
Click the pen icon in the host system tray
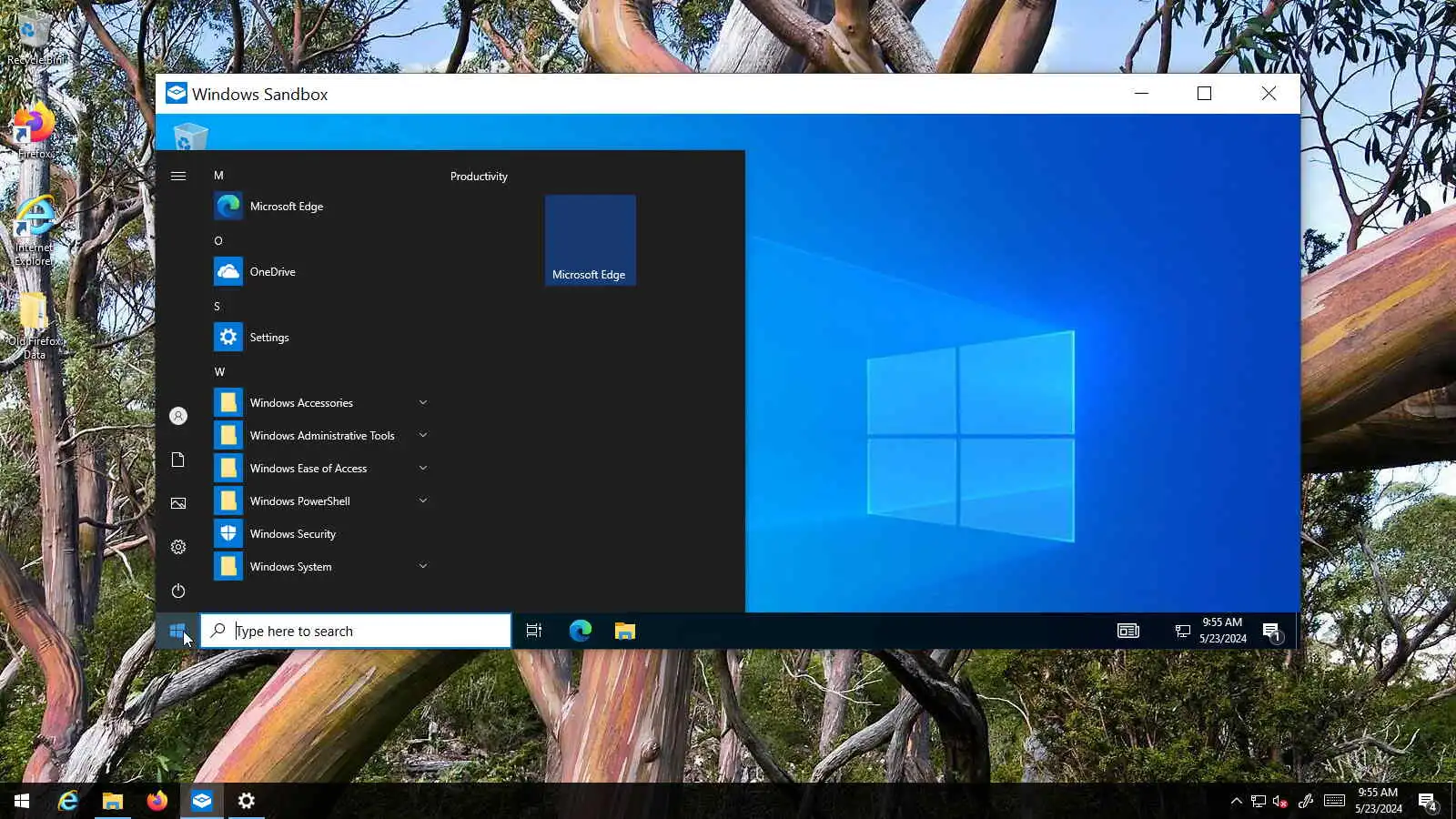(1306, 801)
